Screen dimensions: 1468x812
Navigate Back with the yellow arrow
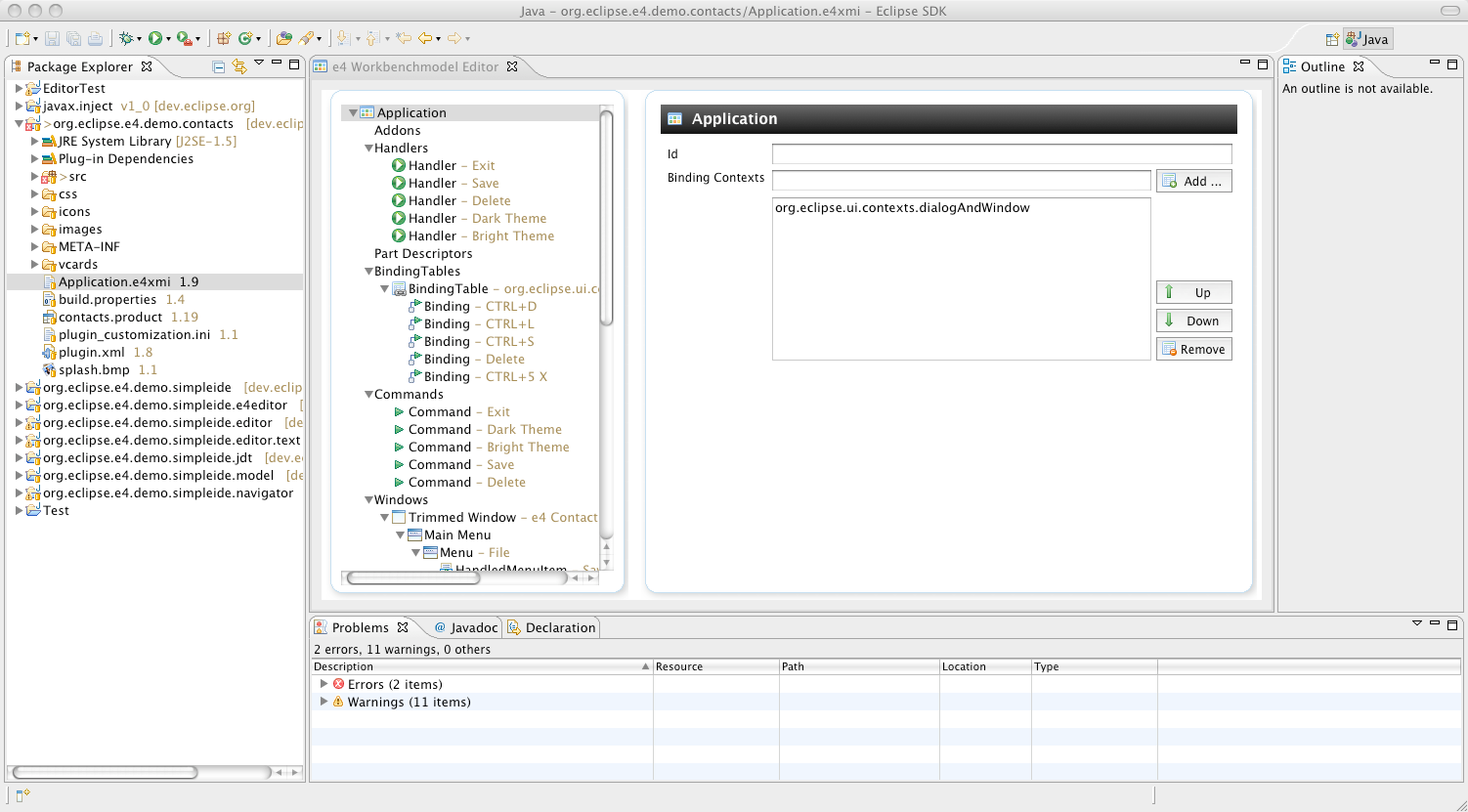pyautogui.click(x=424, y=38)
